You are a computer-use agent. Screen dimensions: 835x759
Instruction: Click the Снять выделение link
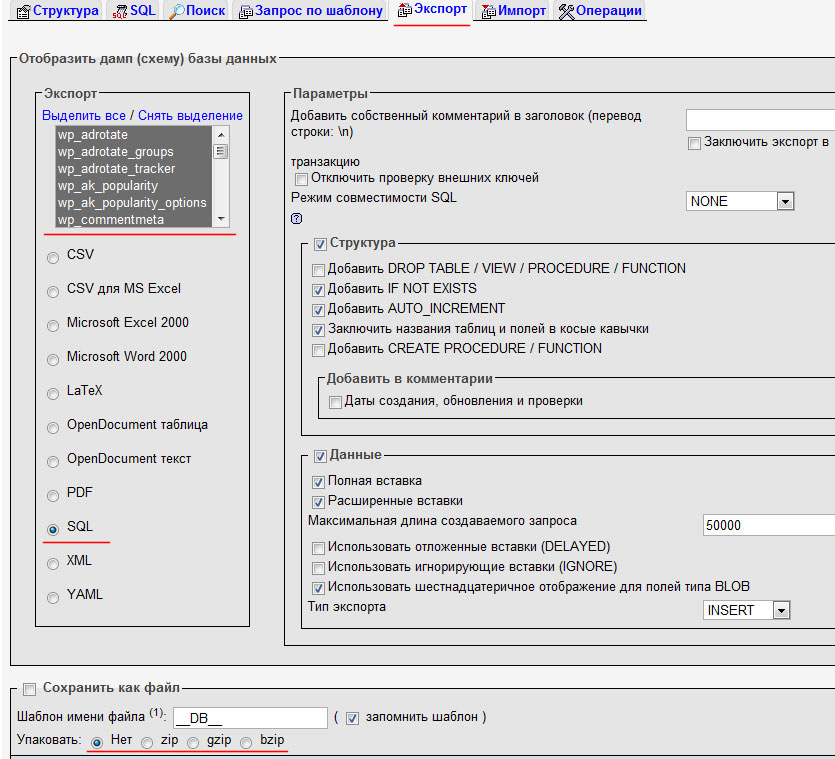click(x=190, y=116)
